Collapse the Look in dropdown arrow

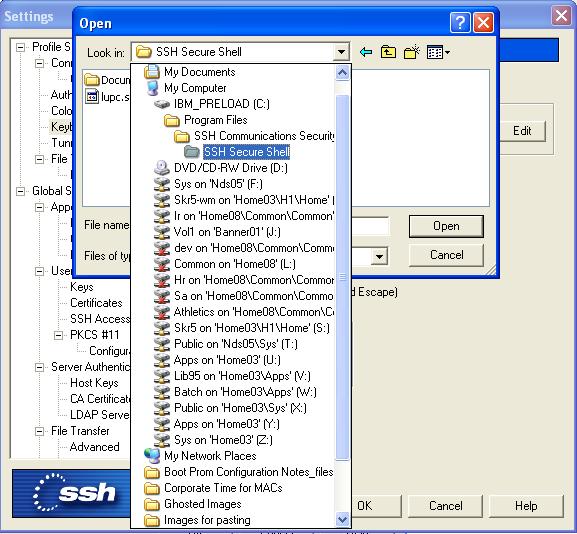click(341, 52)
